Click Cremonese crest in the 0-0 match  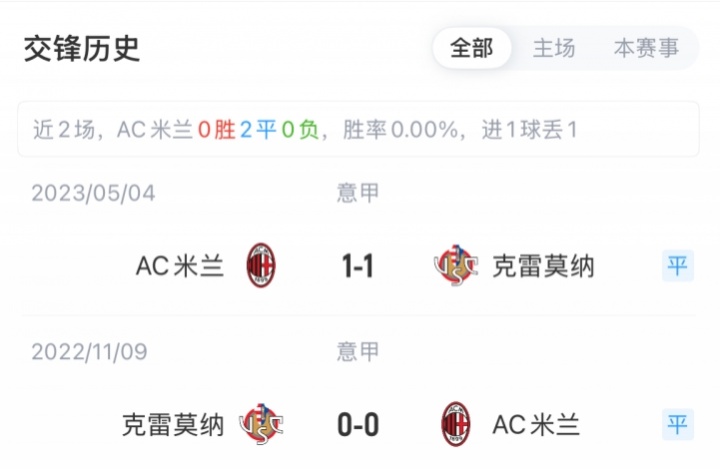tap(262, 425)
